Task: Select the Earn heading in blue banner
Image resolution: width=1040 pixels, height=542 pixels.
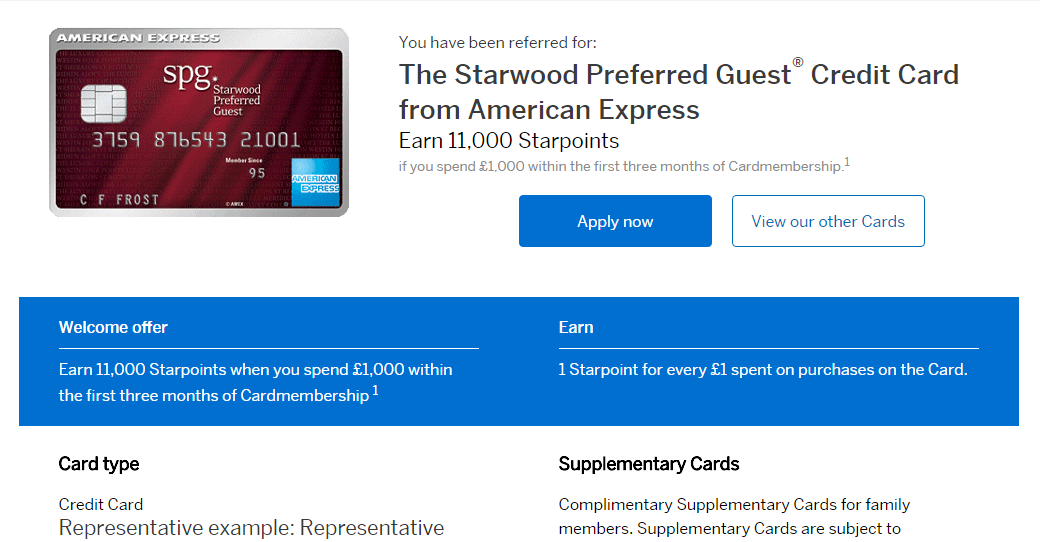Action: 576,327
